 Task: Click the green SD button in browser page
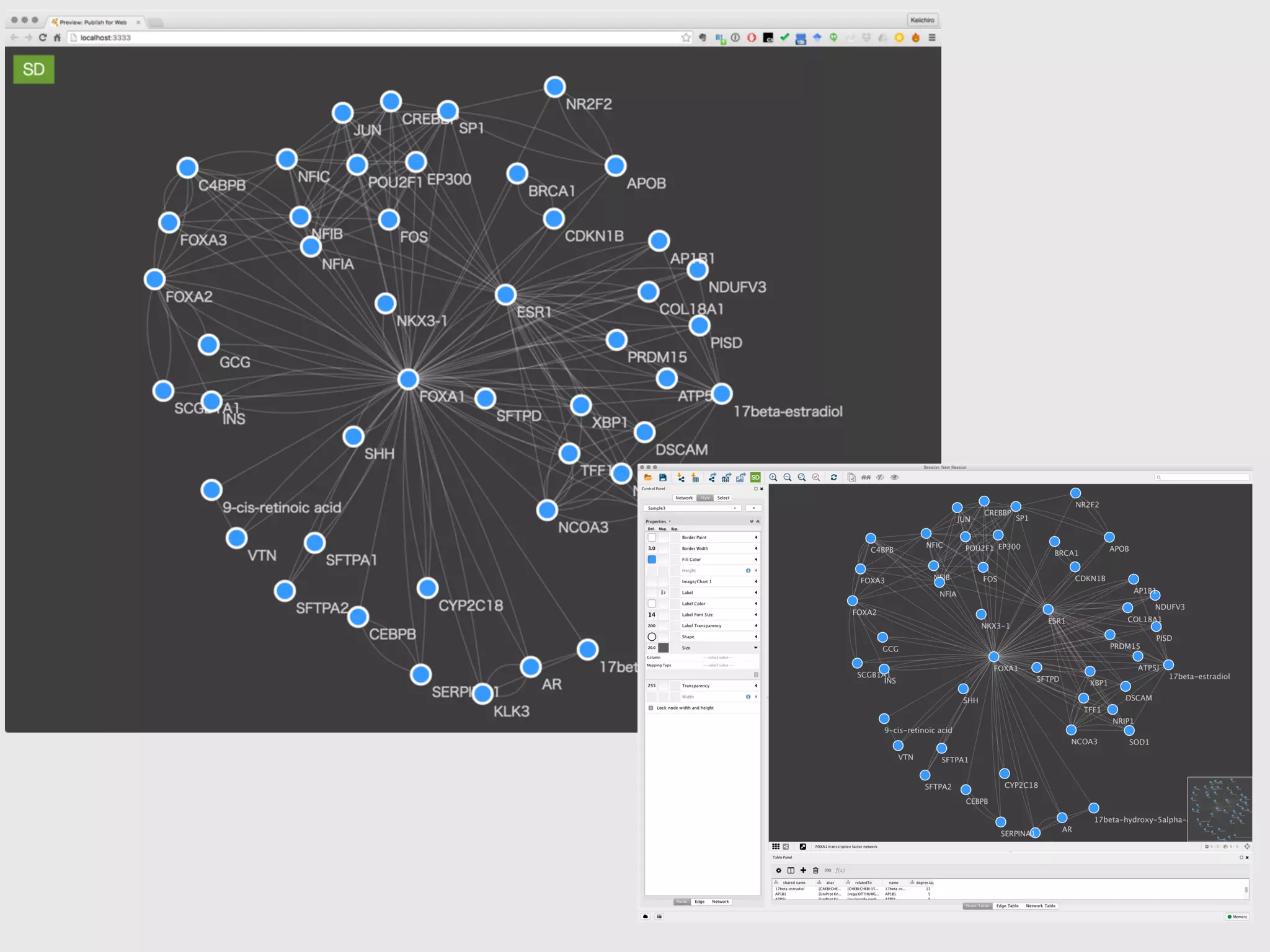tap(33, 69)
